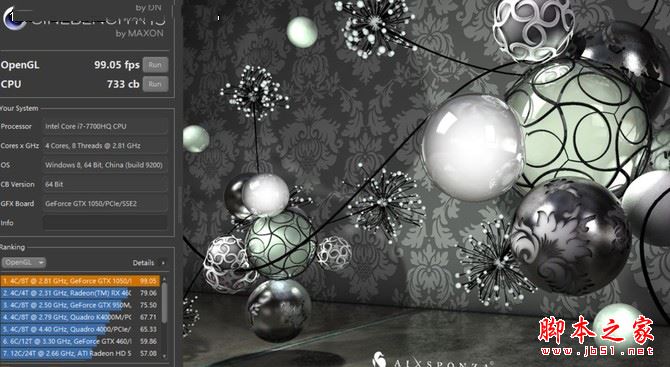Click the Info input field
Viewport: 670px width, 367px height.
click(105, 223)
